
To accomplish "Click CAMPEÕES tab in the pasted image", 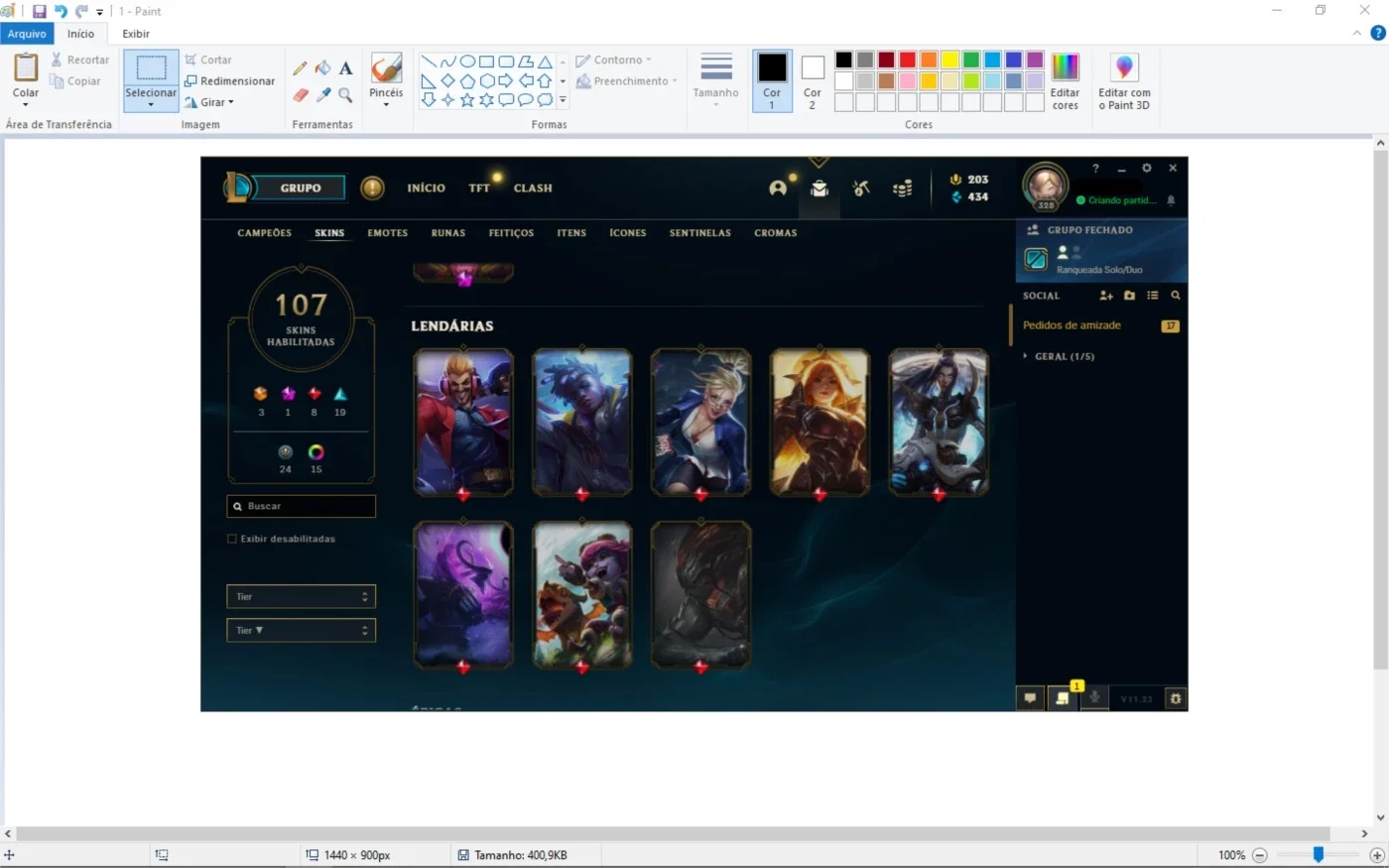I will (265, 233).
